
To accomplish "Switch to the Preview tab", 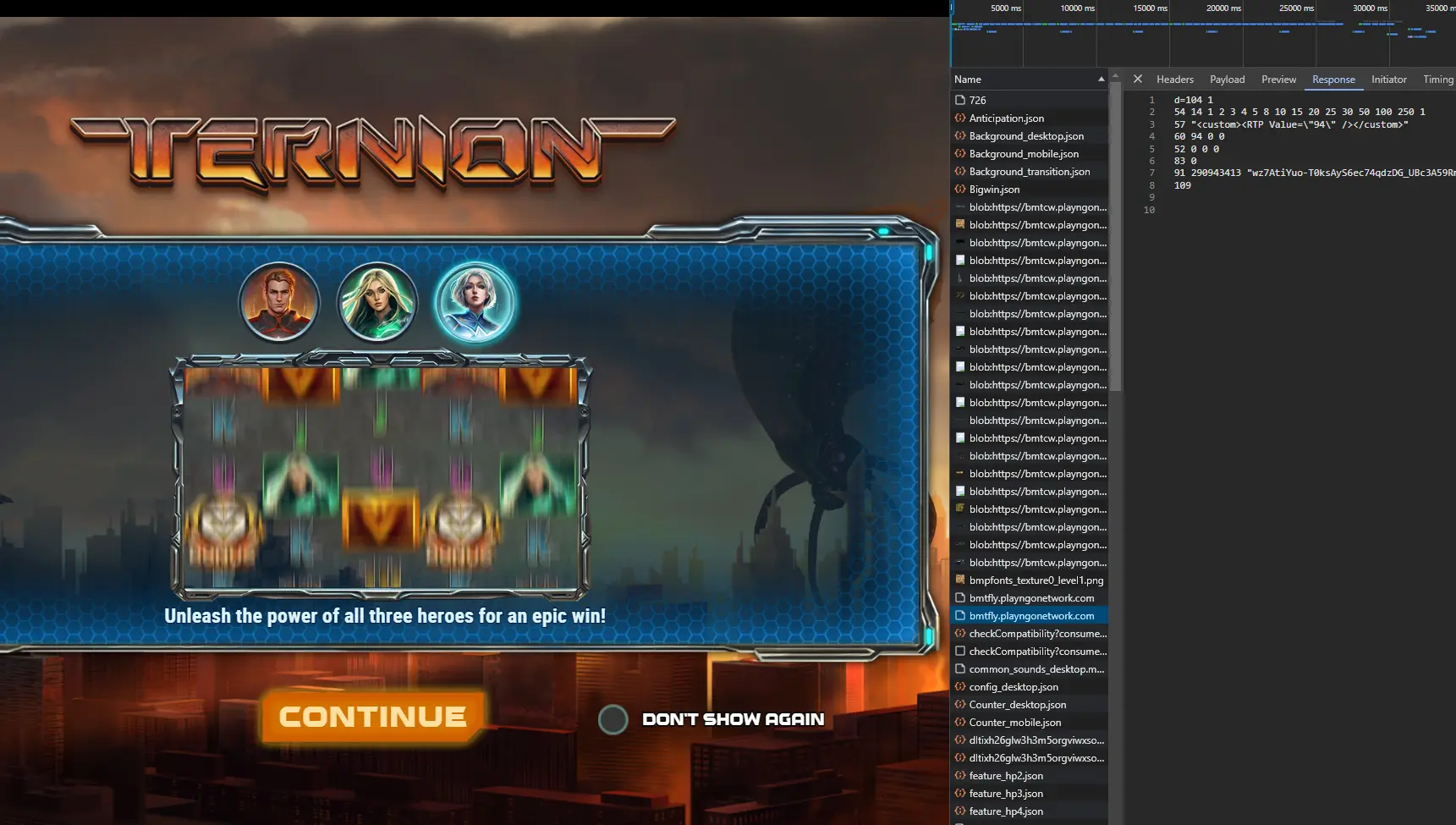I will [1278, 80].
